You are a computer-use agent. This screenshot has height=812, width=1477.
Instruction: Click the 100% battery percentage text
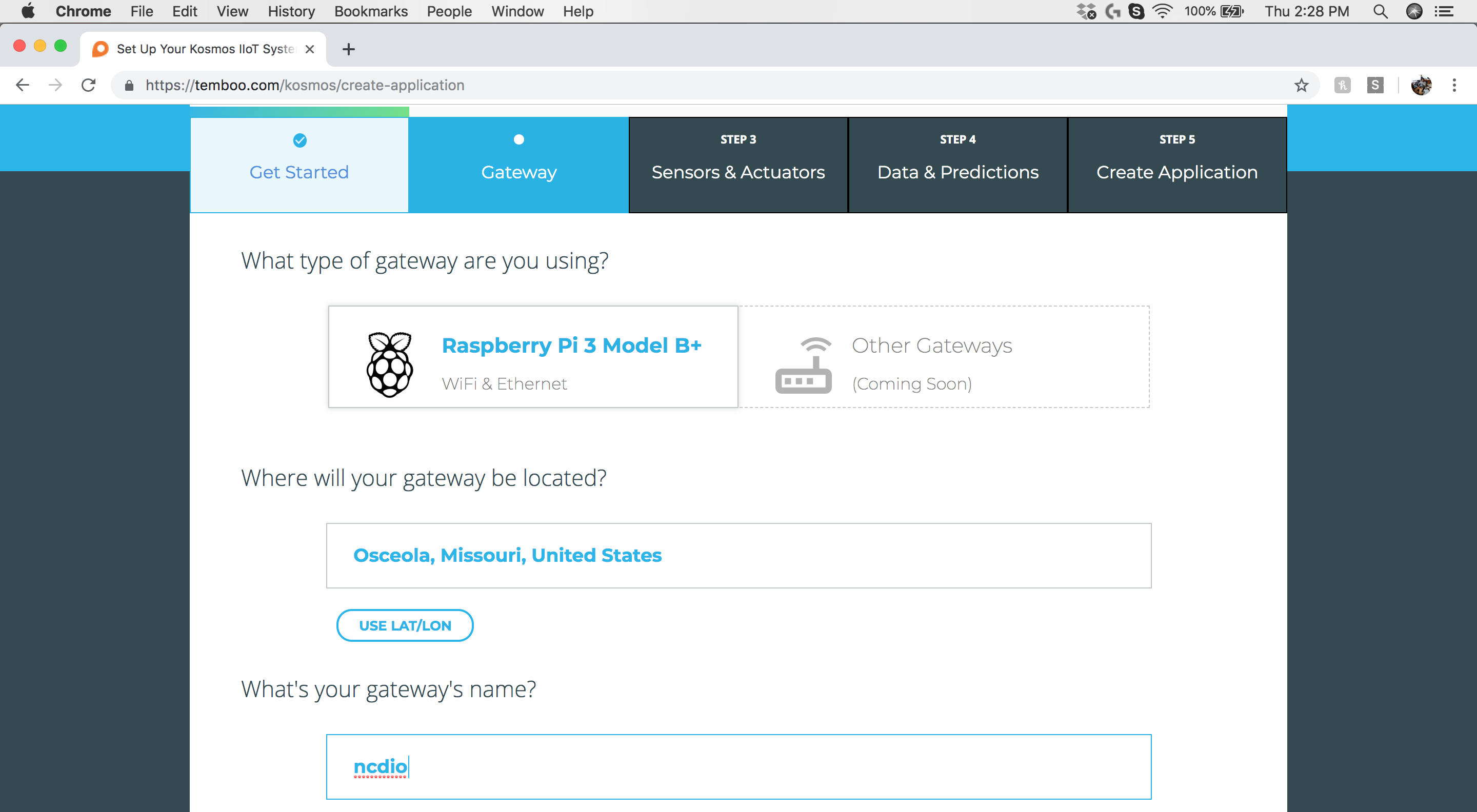(x=1200, y=11)
